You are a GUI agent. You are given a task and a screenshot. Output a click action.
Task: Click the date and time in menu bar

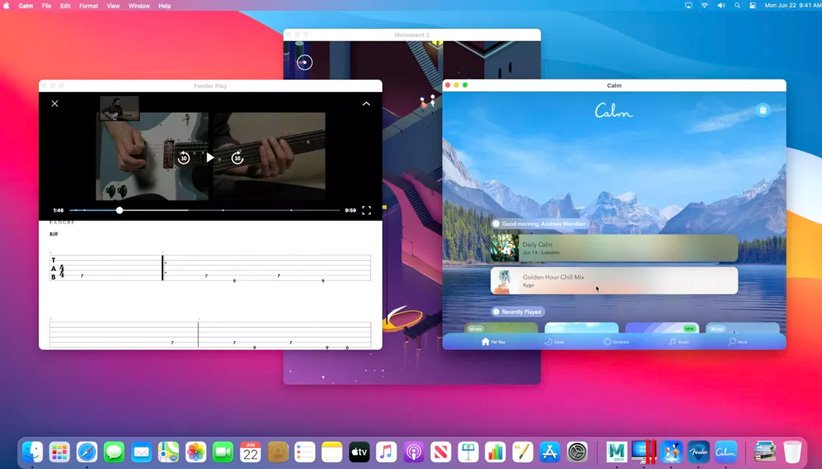[792, 5]
